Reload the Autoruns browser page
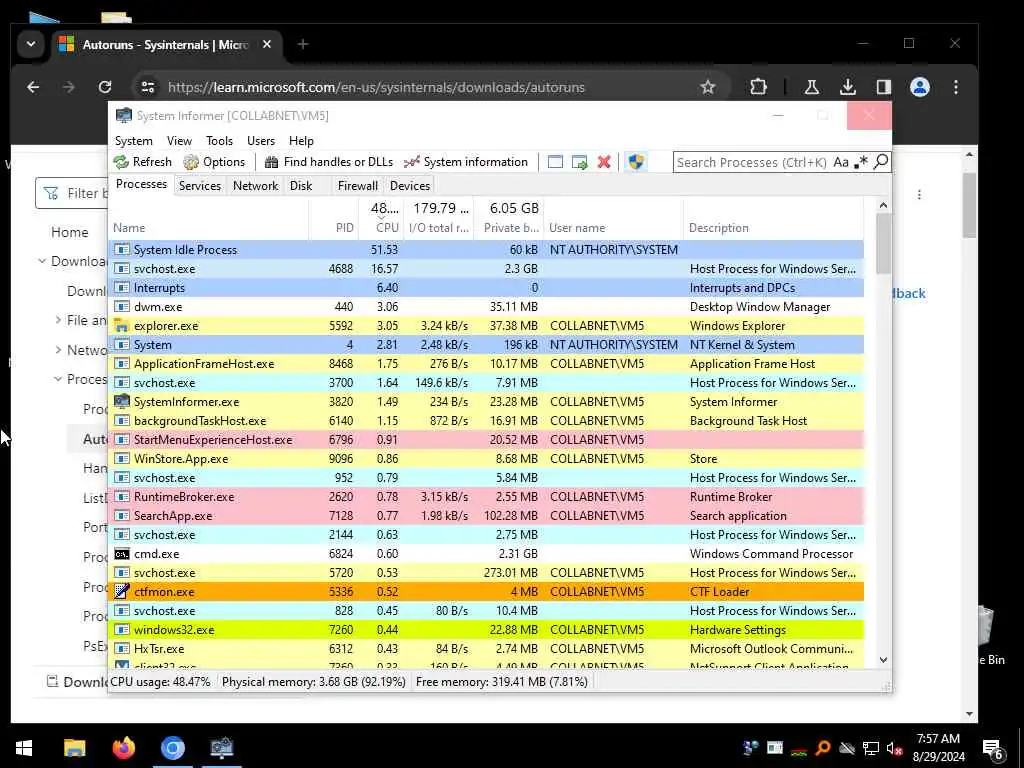Viewport: 1024px width, 768px height. [104, 87]
